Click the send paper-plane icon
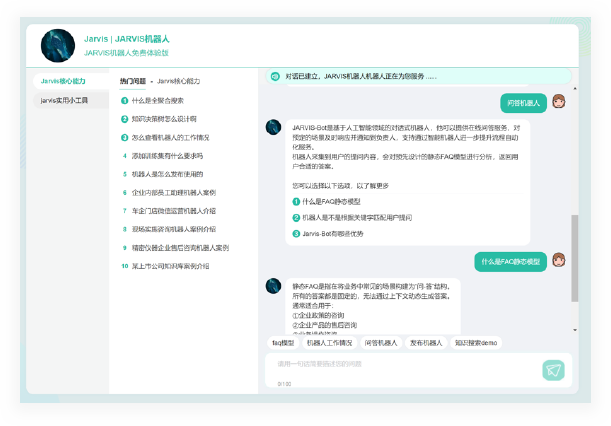 coord(553,370)
